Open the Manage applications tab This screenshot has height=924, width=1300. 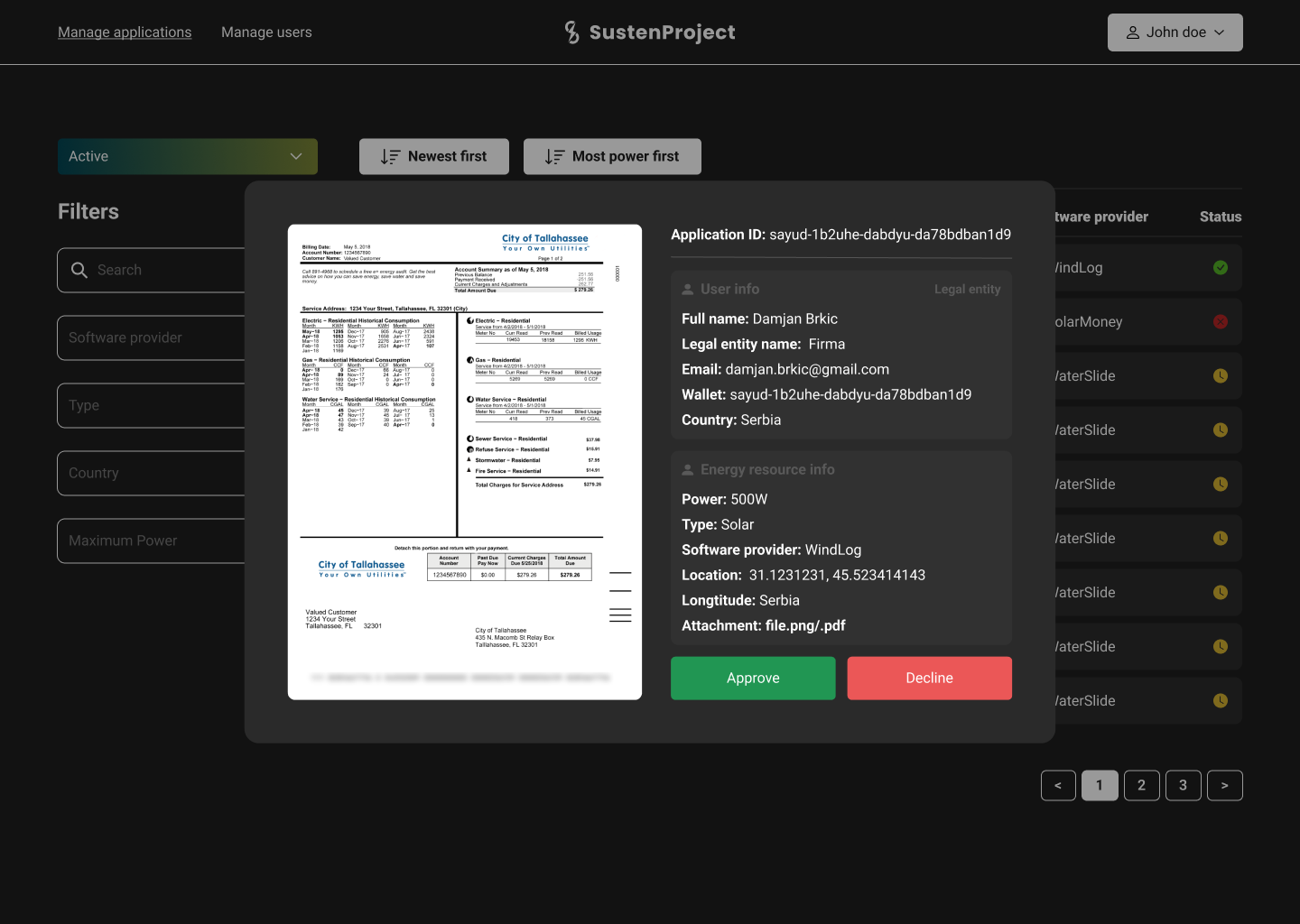point(125,32)
